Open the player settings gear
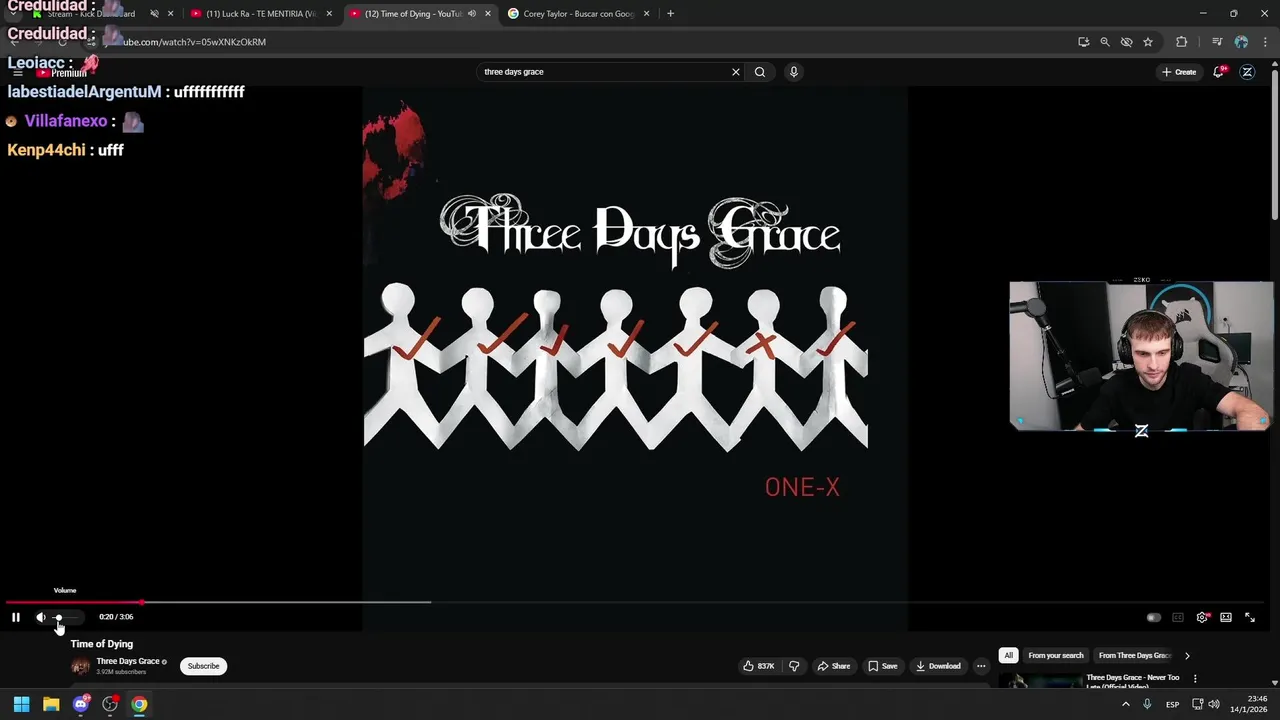This screenshot has height=720, width=1280. (1202, 617)
